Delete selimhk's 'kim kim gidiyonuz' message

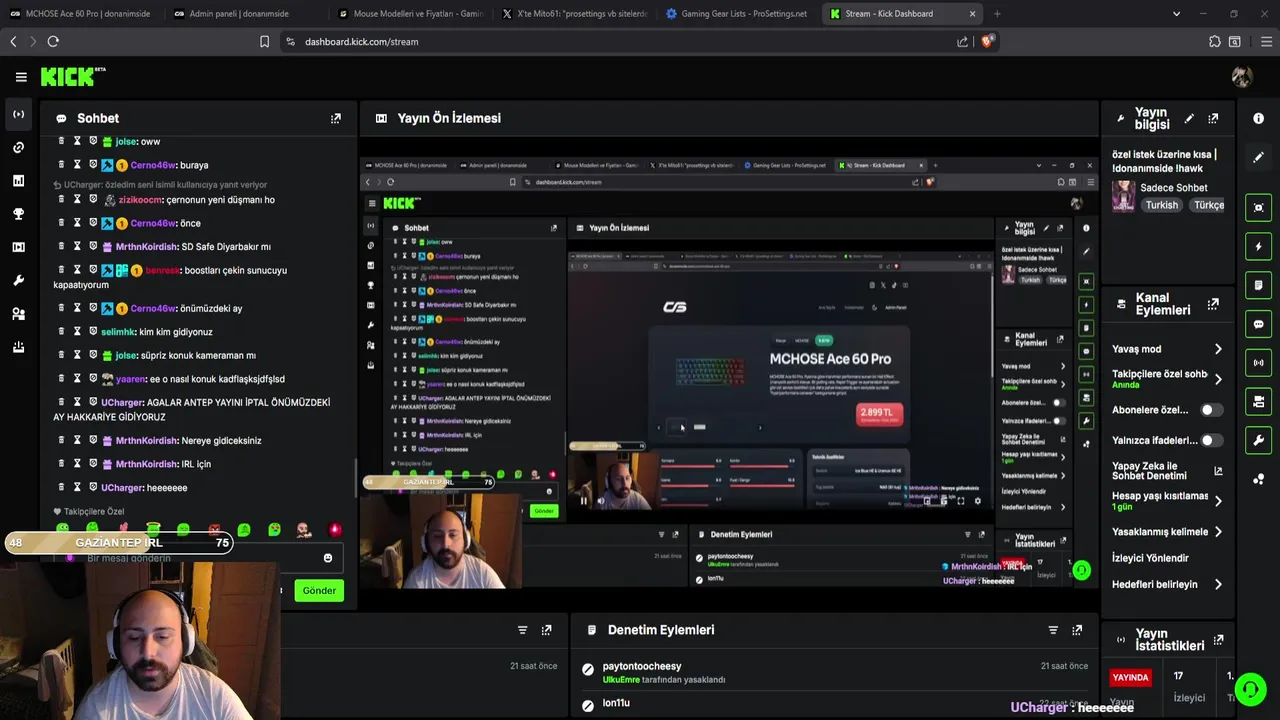pyautogui.click(x=61, y=331)
